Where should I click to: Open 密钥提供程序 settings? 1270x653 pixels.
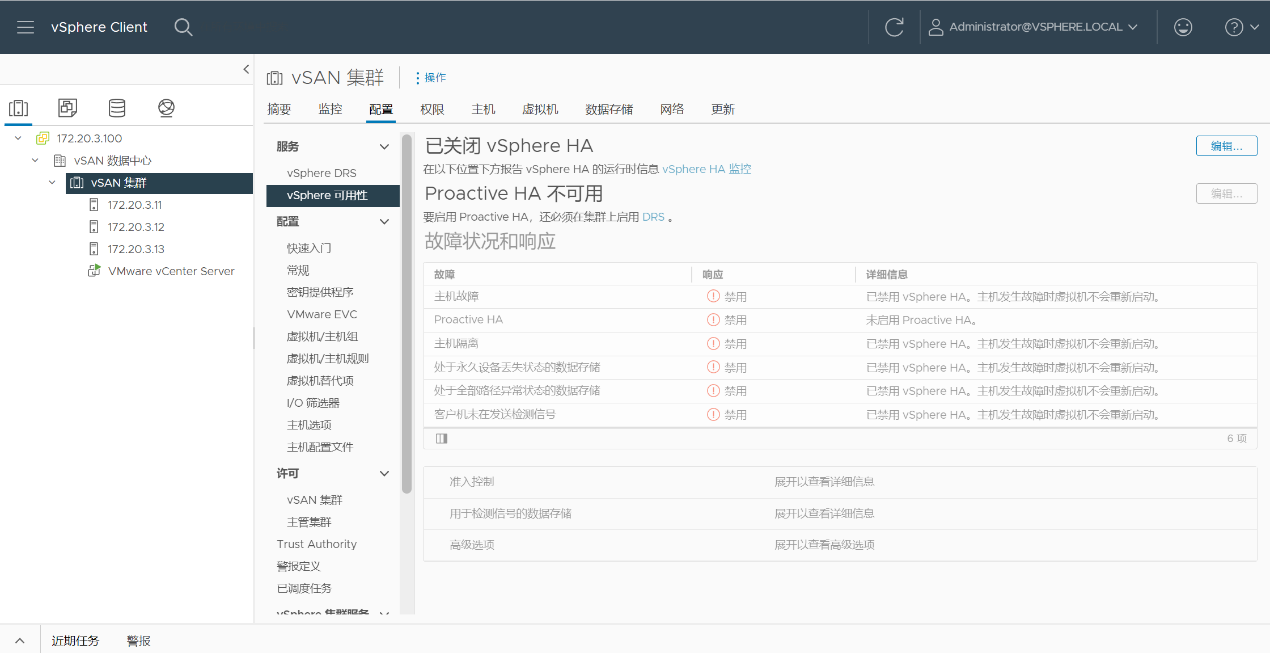(320, 292)
